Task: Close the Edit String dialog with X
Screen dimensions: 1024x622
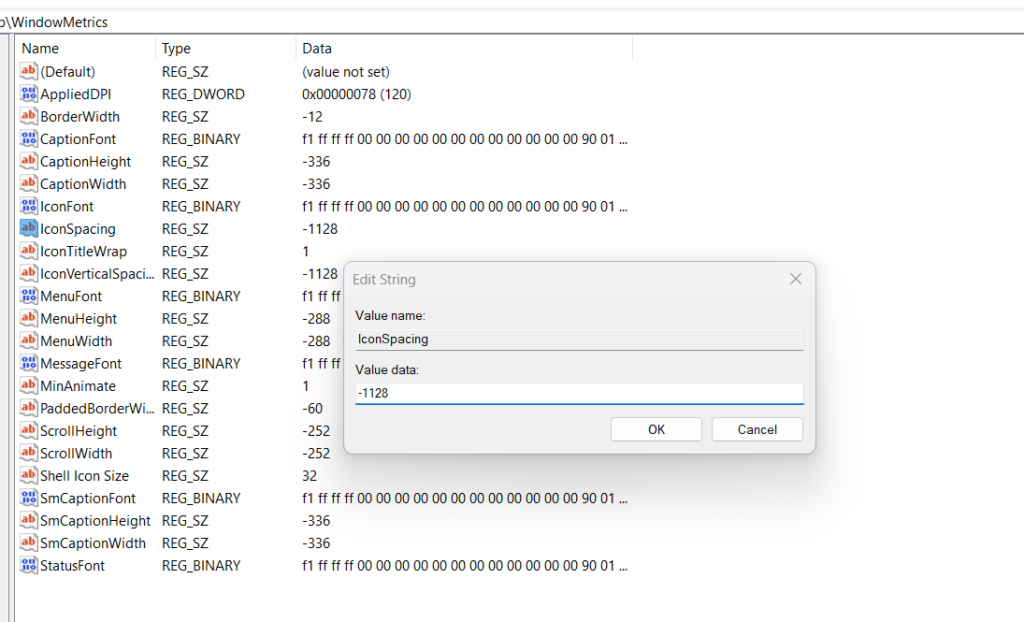Action: click(x=795, y=280)
